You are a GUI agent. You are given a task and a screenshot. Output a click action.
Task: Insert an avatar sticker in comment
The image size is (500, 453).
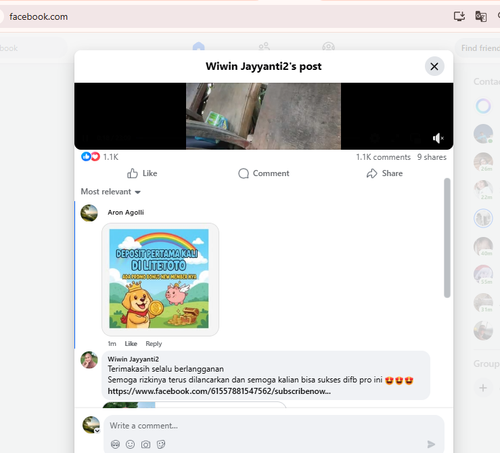(x=115, y=444)
